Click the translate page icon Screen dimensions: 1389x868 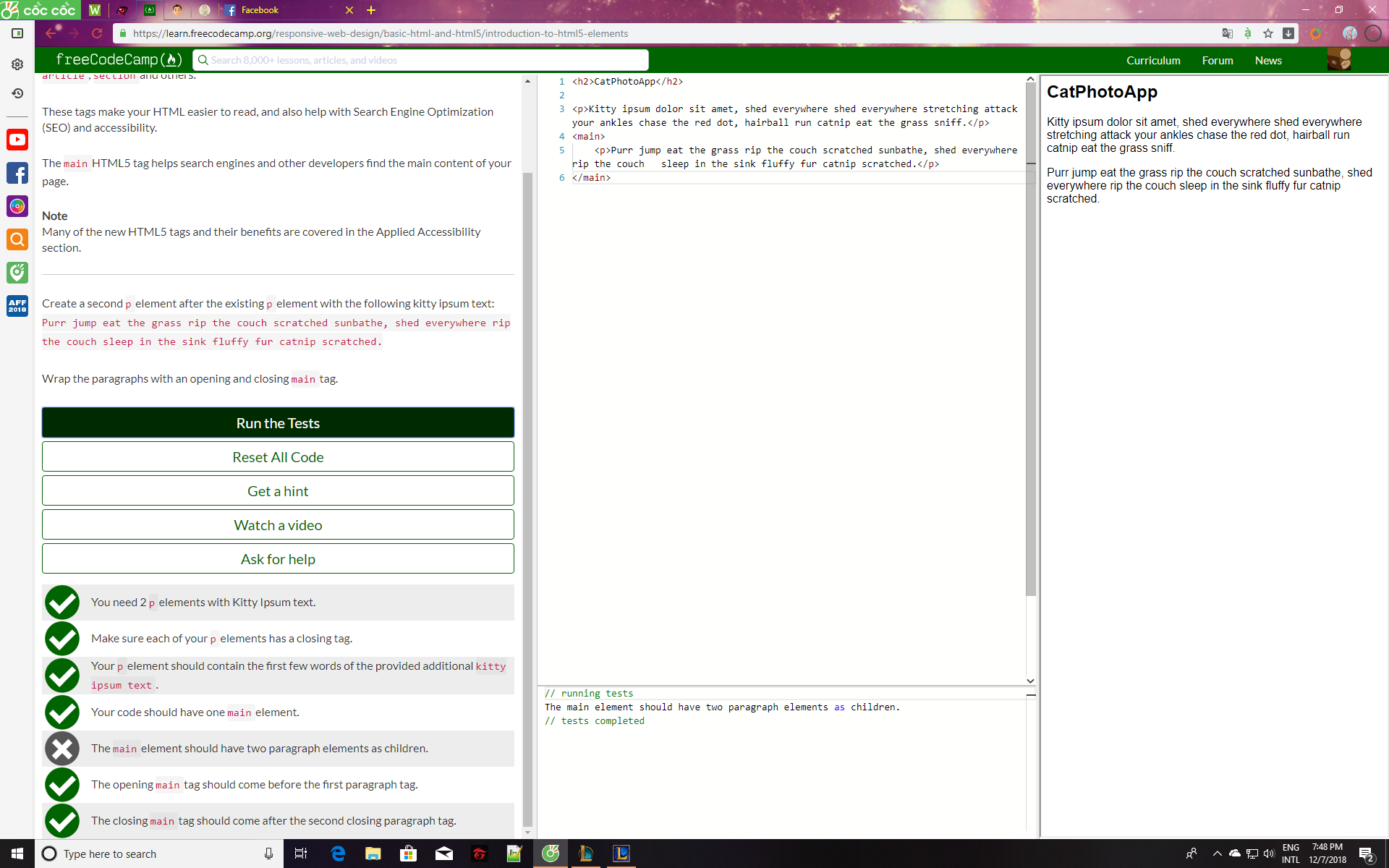click(x=1228, y=33)
